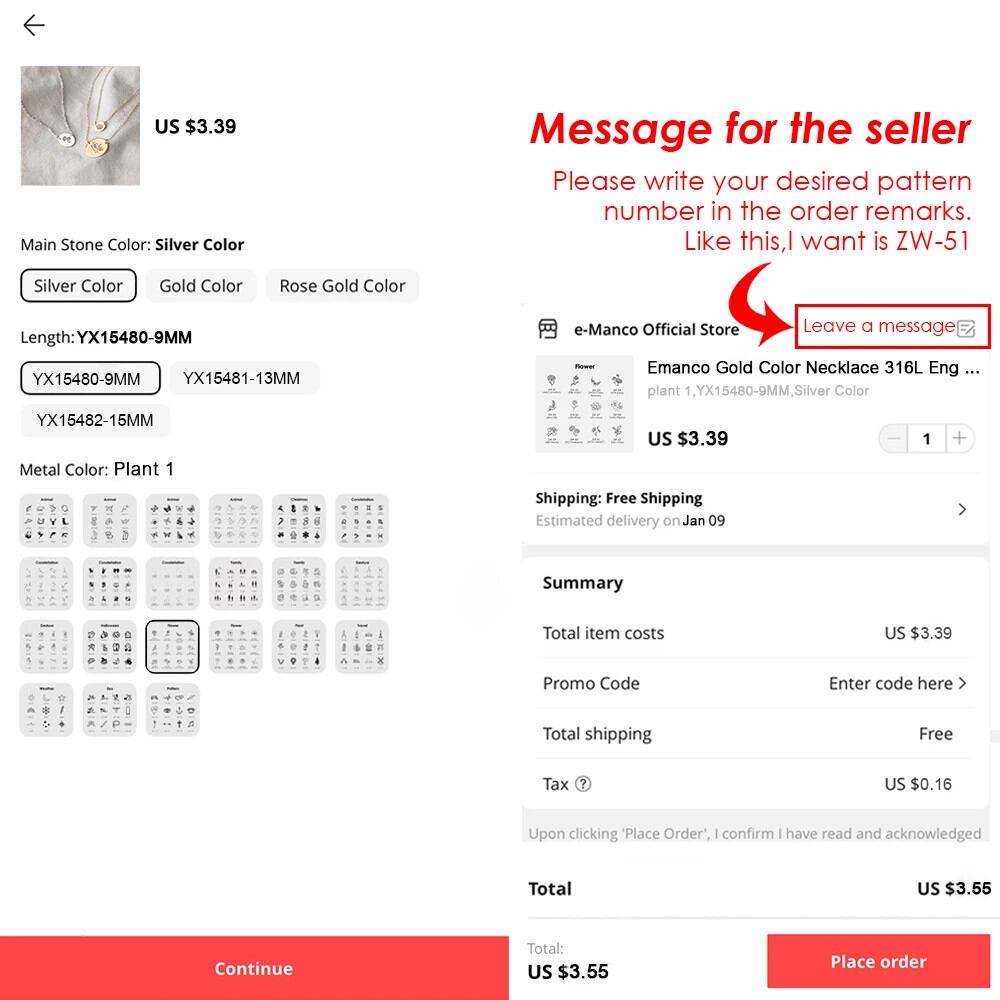Click the Place order button

coord(878,961)
